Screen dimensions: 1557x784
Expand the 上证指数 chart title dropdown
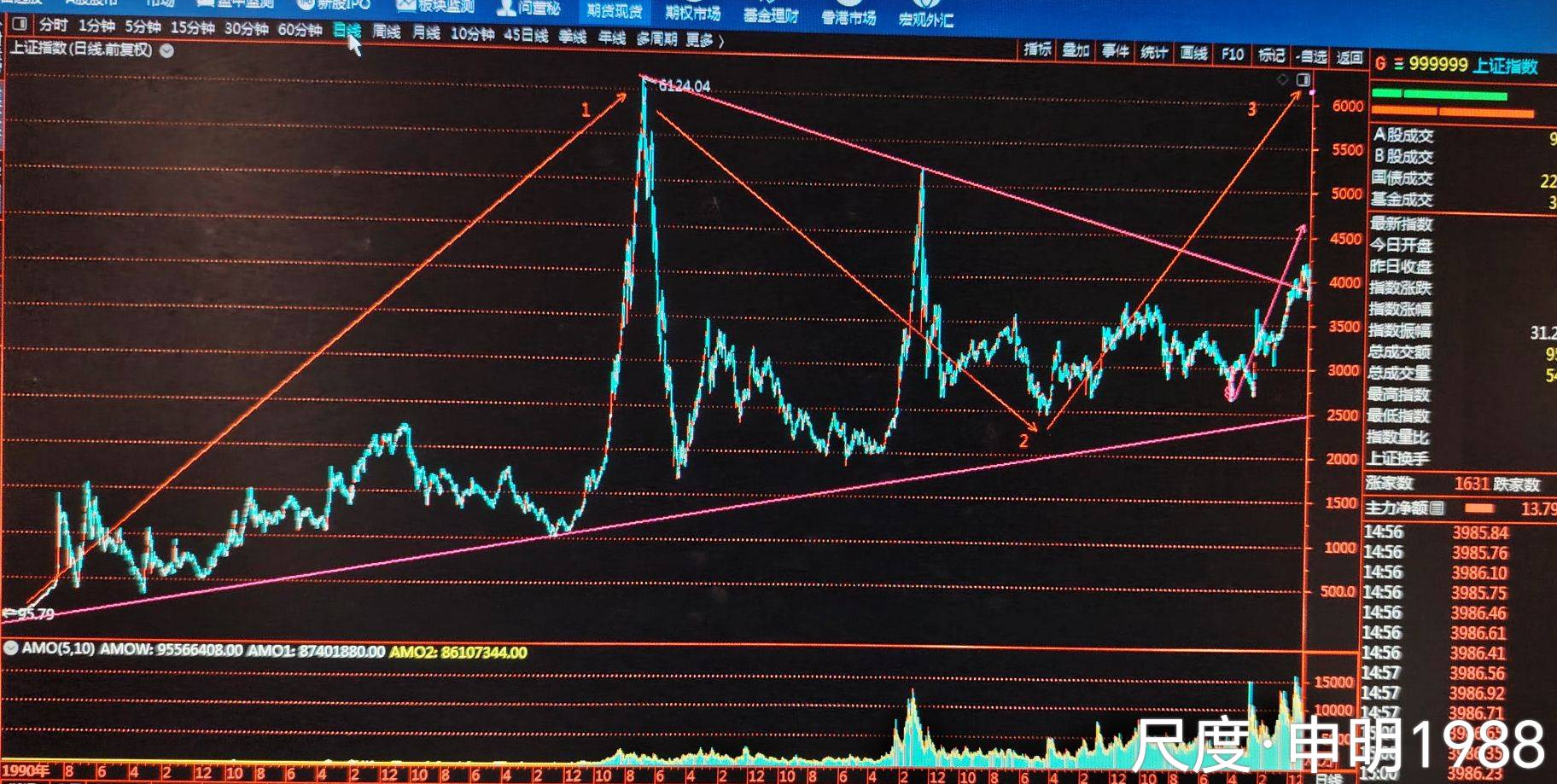(167, 50)
